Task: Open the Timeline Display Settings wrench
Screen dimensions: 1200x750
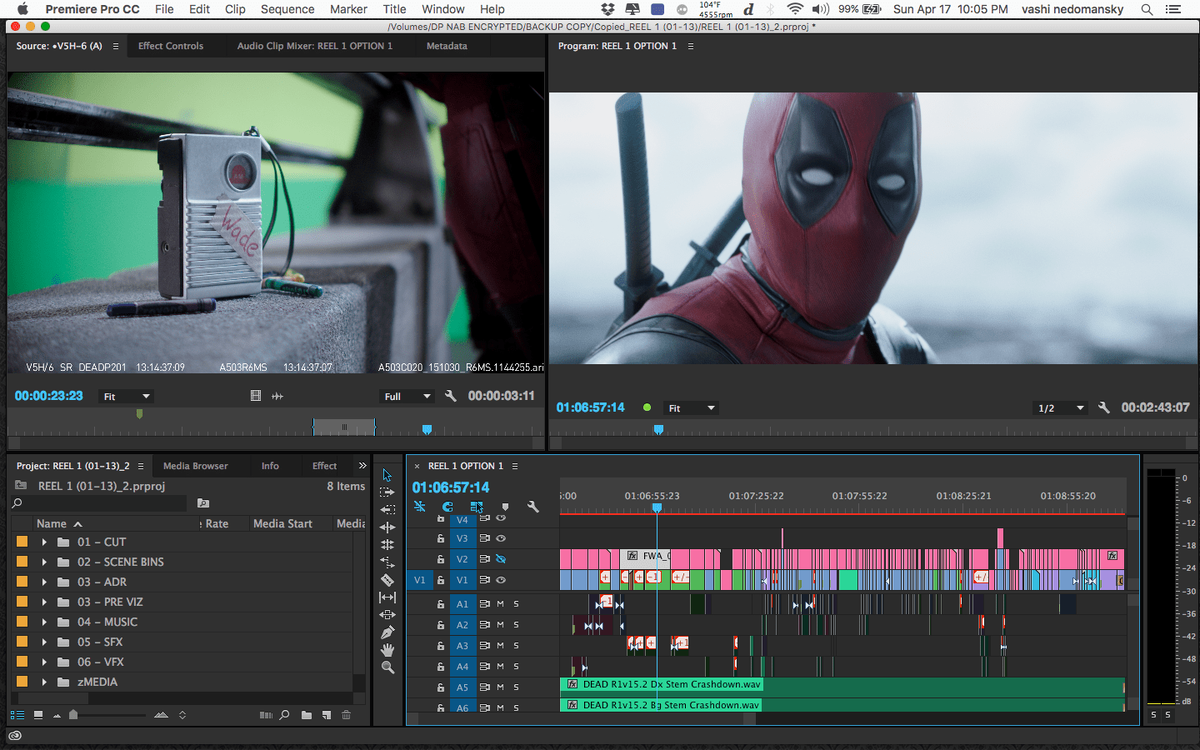Action: [x=533, y=506]
